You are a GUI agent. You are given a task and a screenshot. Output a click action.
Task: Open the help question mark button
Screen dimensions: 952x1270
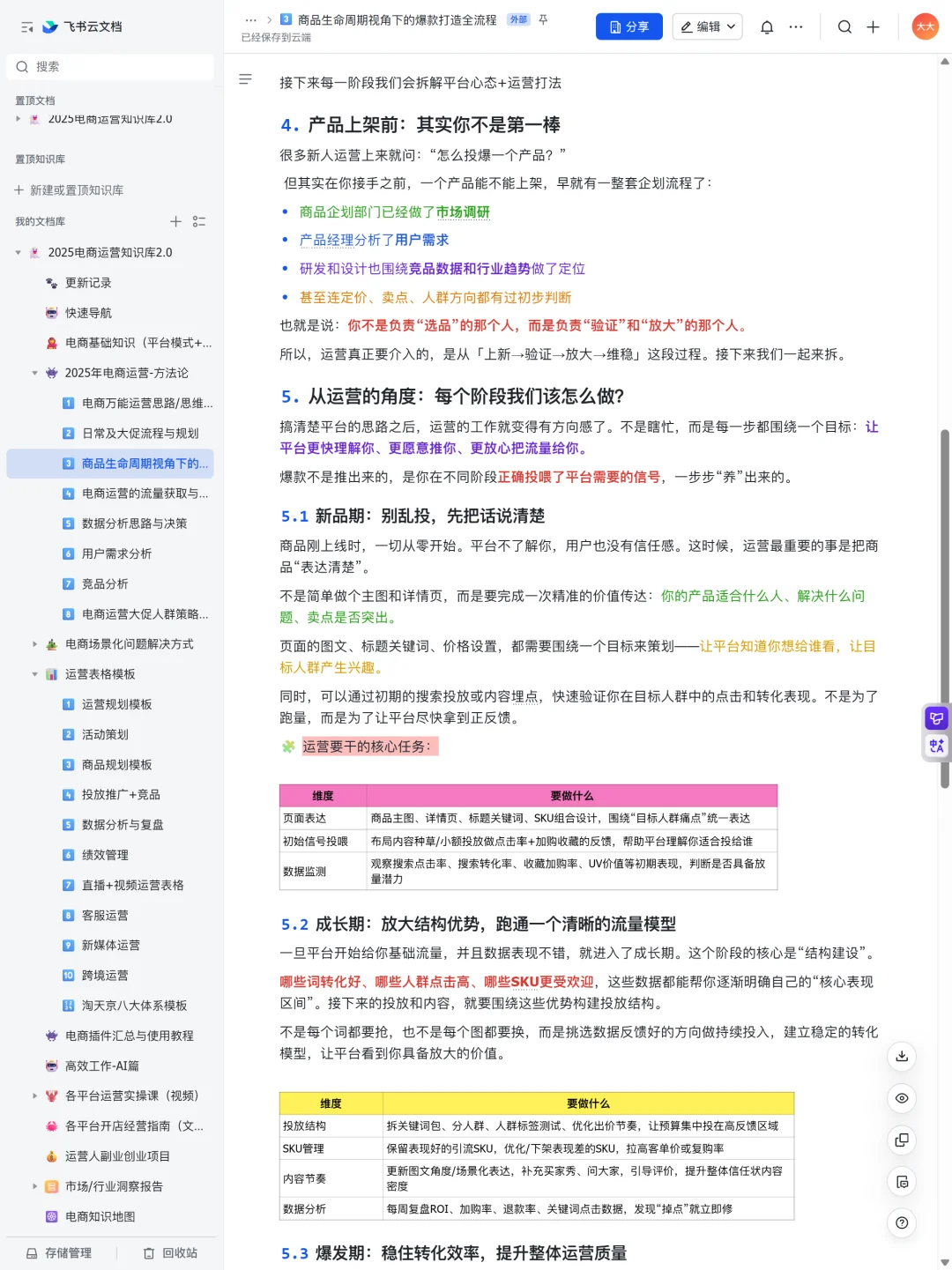pos(902,1223)
